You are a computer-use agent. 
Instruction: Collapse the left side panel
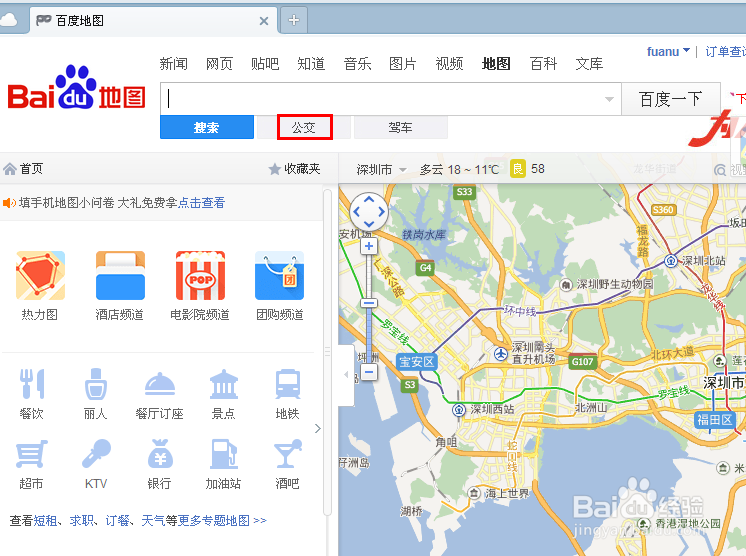click(346, 375)
